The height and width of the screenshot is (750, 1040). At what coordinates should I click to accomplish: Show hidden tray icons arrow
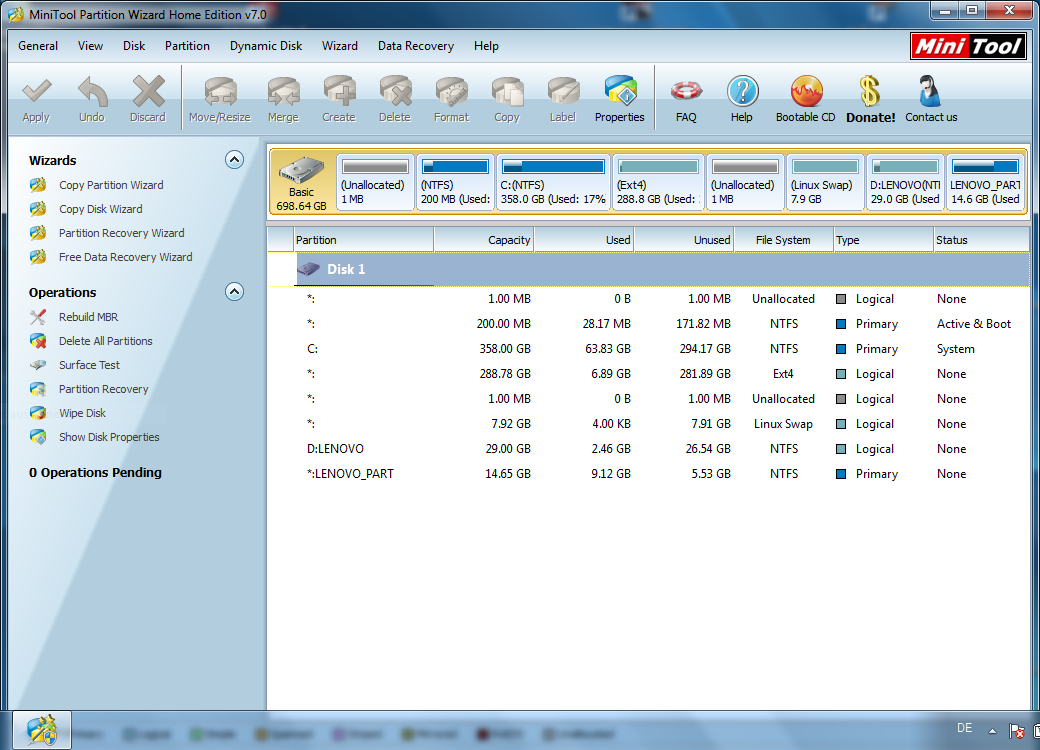click(x=992, y=731)
